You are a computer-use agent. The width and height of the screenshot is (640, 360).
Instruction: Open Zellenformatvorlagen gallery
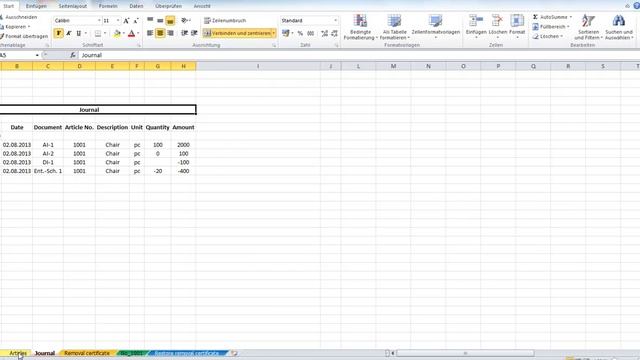(x=436, y=26)
